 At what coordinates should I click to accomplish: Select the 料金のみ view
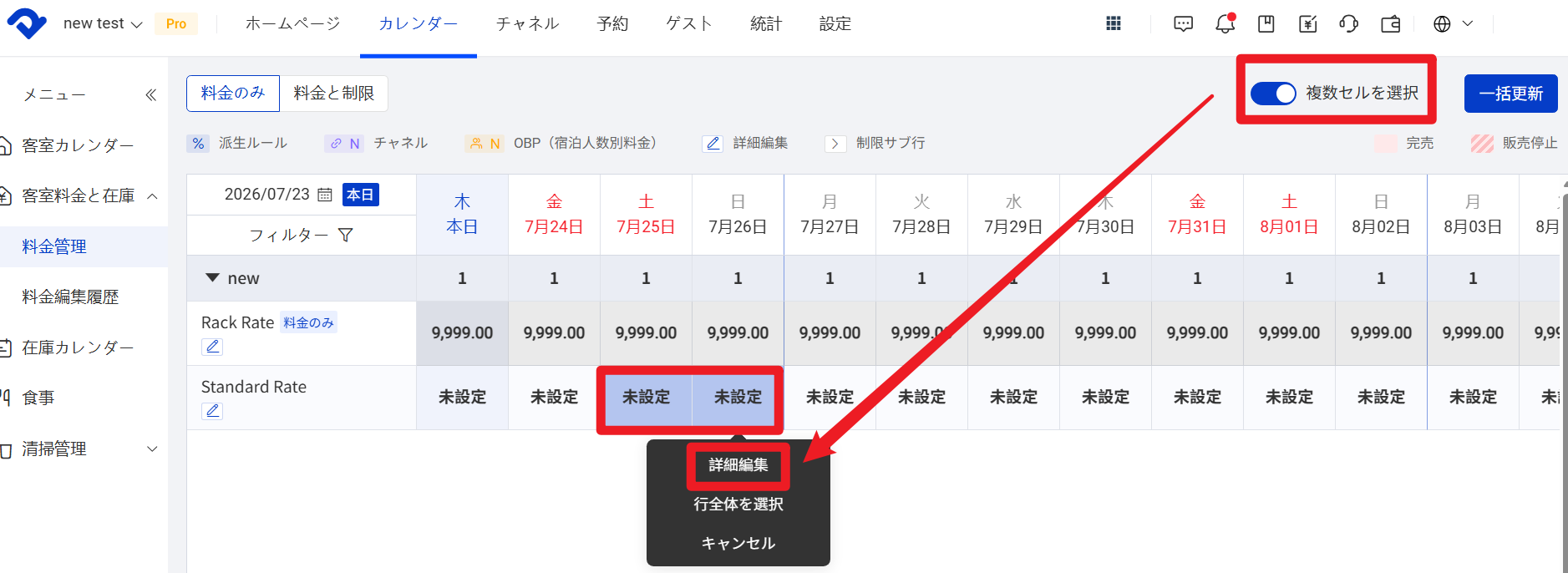(233, 93)
